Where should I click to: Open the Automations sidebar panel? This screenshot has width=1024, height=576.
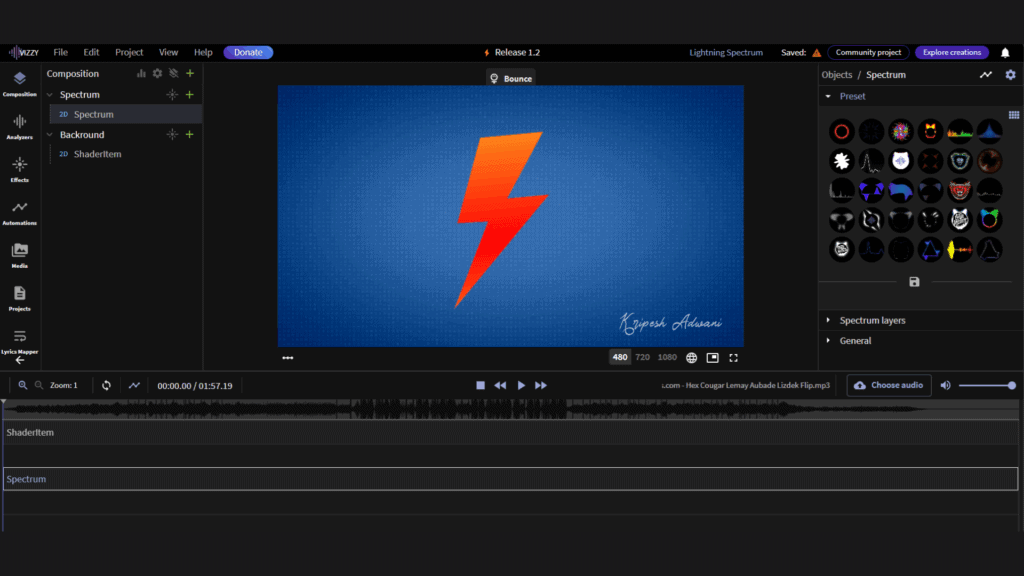pyautogui.click(x=19, y=211)
